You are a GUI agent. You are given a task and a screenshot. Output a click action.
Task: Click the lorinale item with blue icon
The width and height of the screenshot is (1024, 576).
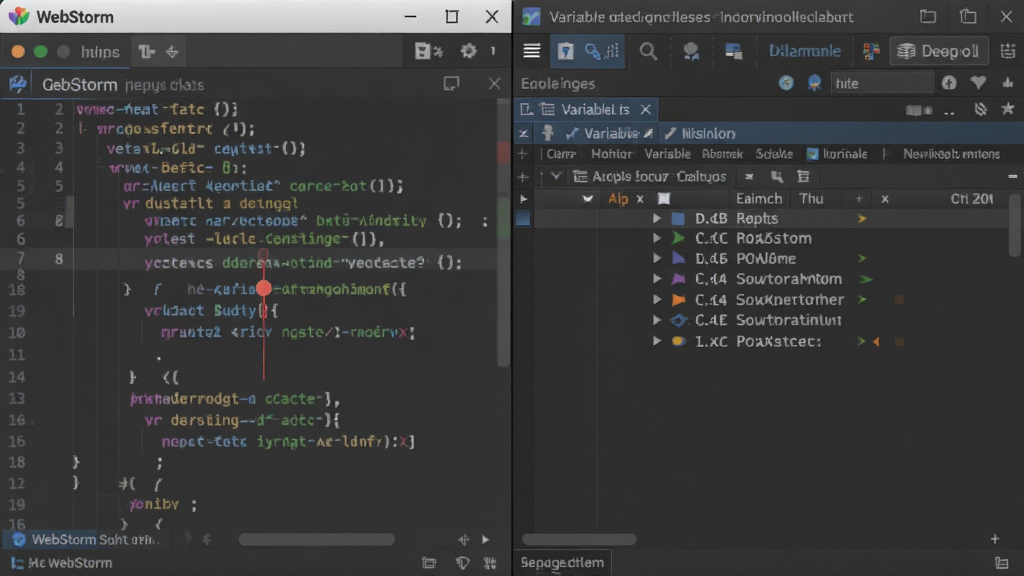[837, 154]
